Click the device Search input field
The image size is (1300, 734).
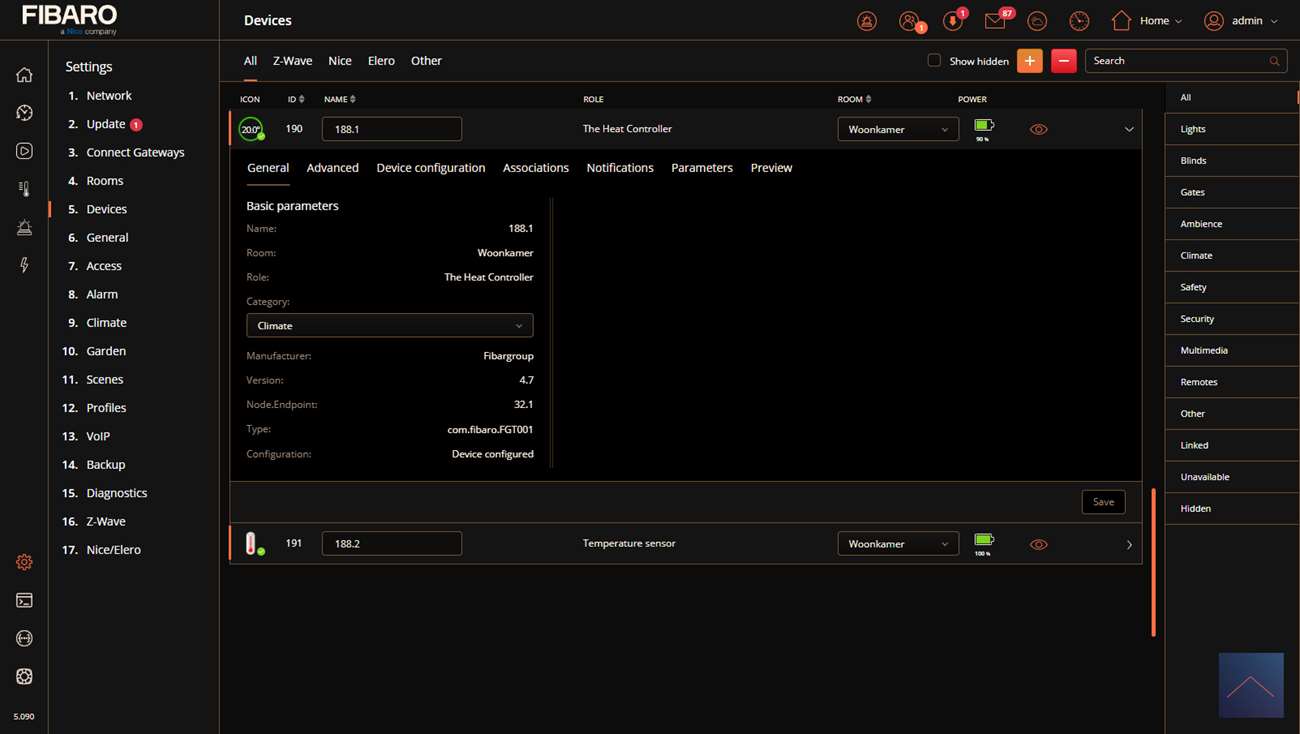pyautogui.click(x=1178, y=61)
